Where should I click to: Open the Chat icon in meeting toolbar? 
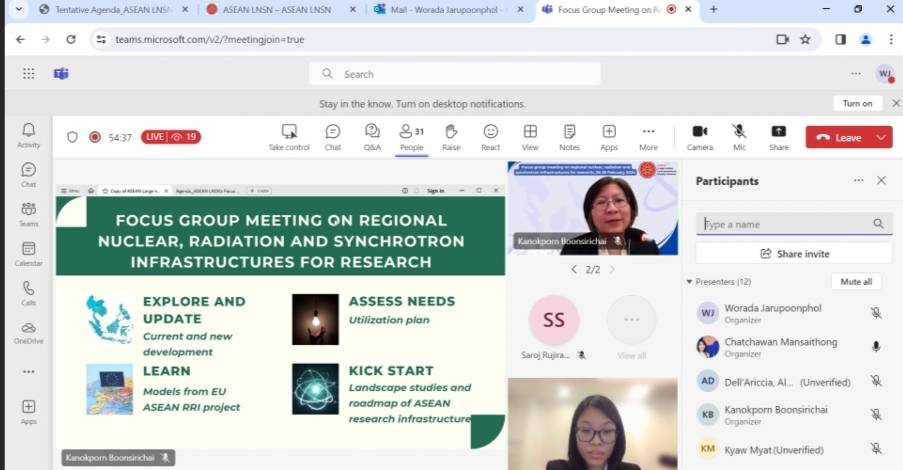pos(332,136)
